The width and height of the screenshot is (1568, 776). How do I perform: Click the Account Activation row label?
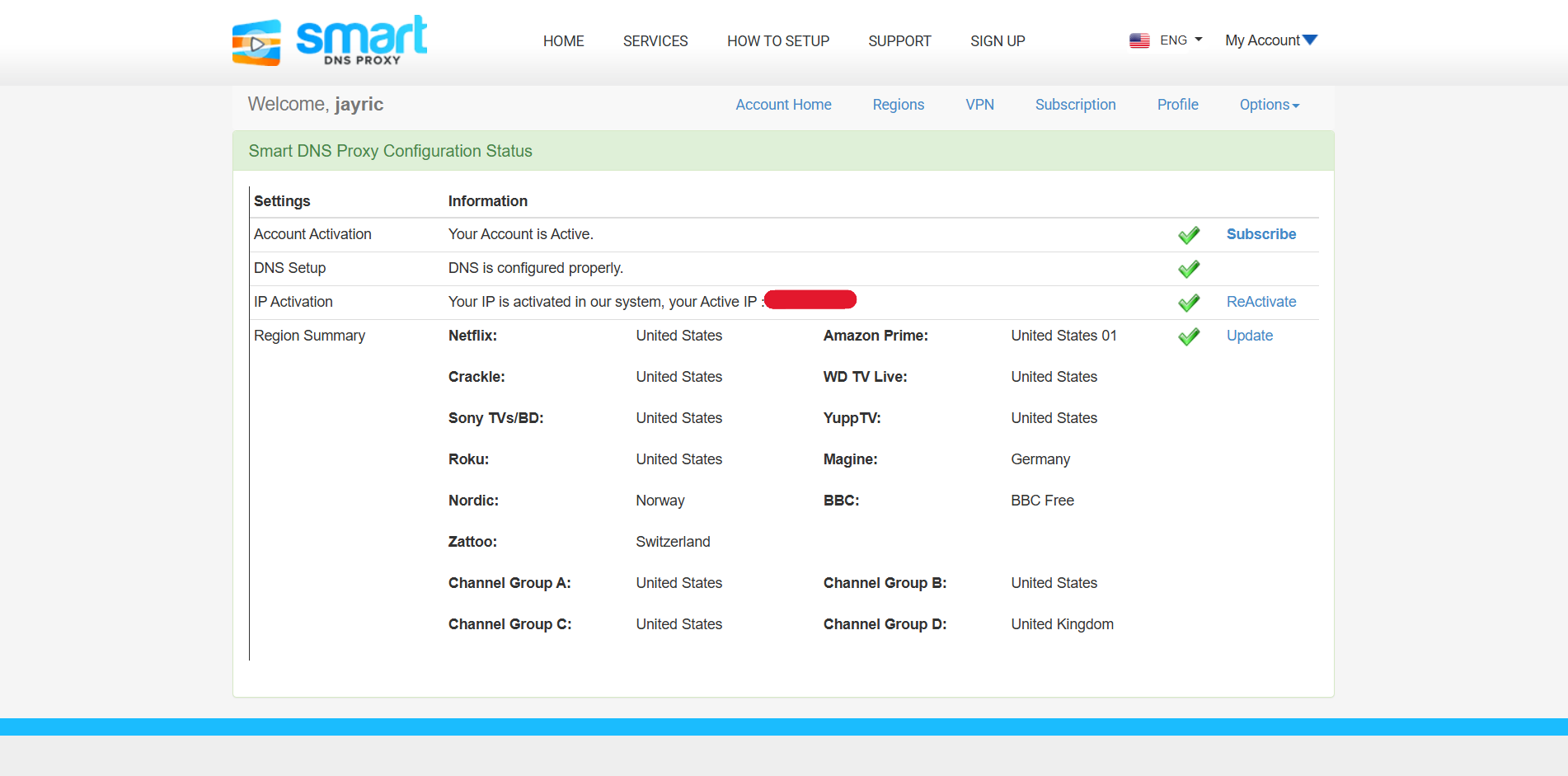pyautogui.click(x=312, y=234)
